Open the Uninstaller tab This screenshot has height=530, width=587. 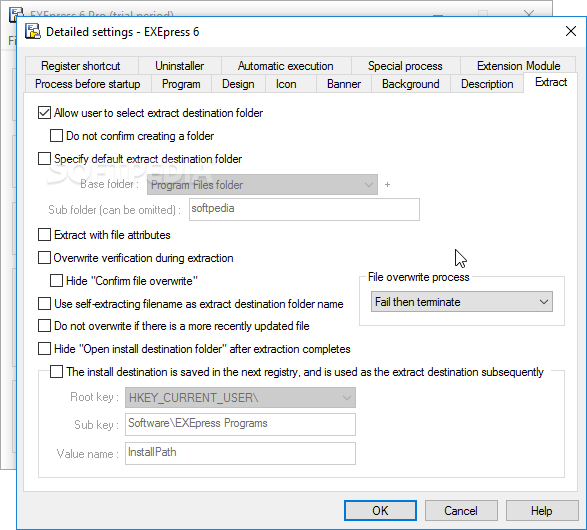(180, 66)
